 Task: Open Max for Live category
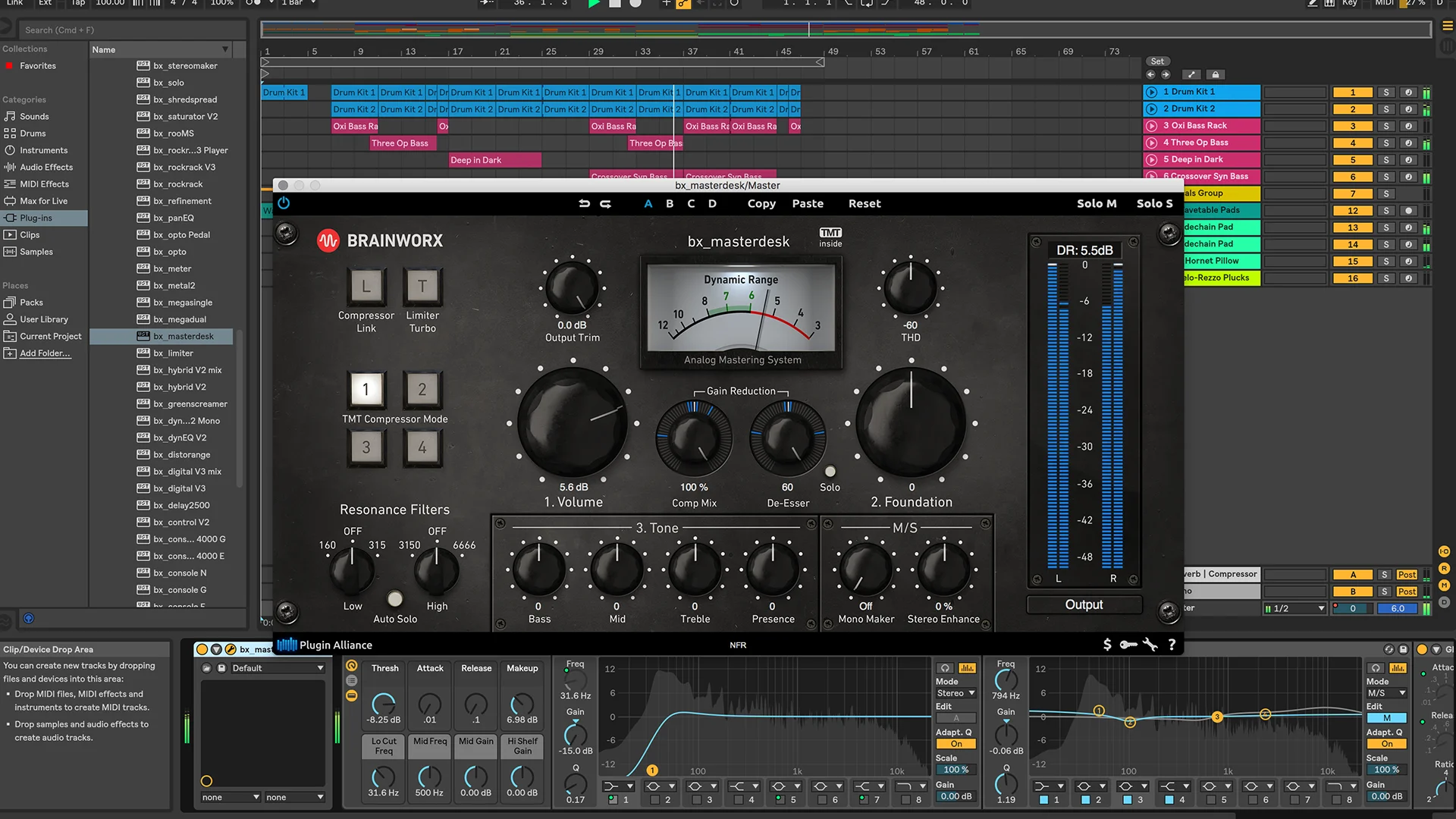click(43, 201)
